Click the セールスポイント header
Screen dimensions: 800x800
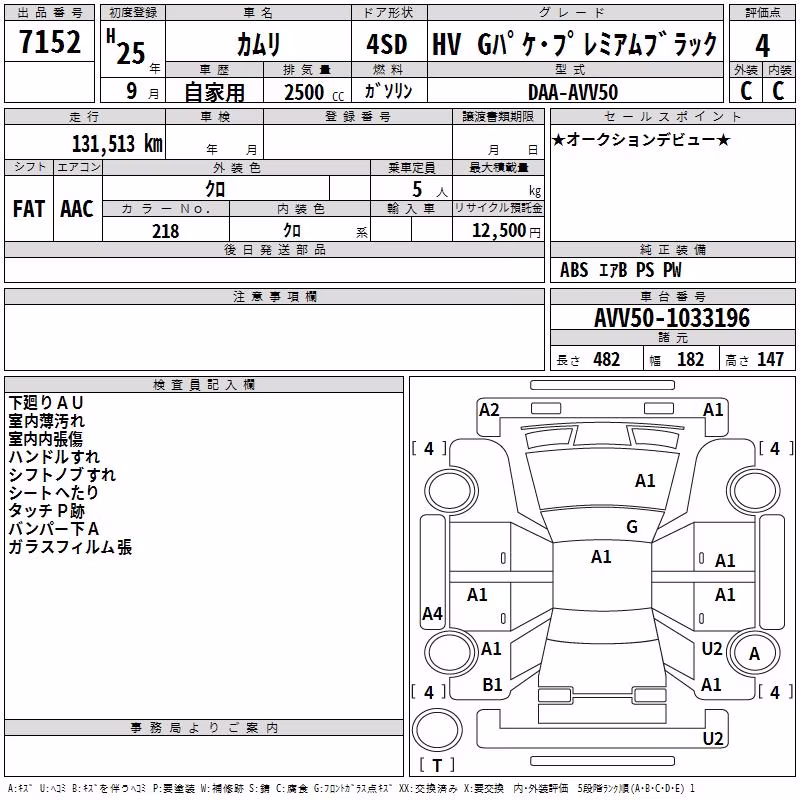pos(672,116)
